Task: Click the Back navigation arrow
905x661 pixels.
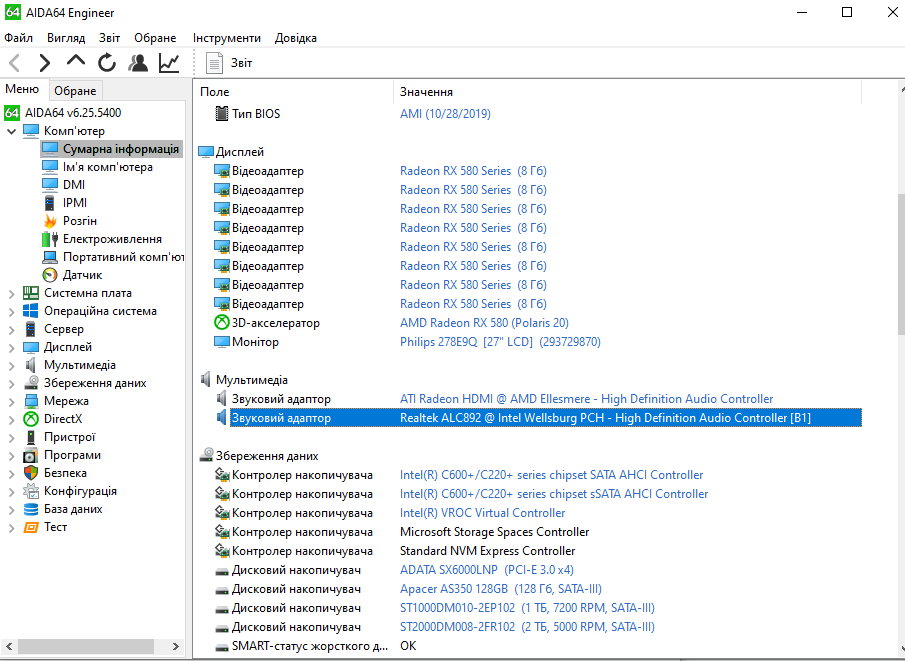Action: tap(15, 62)
